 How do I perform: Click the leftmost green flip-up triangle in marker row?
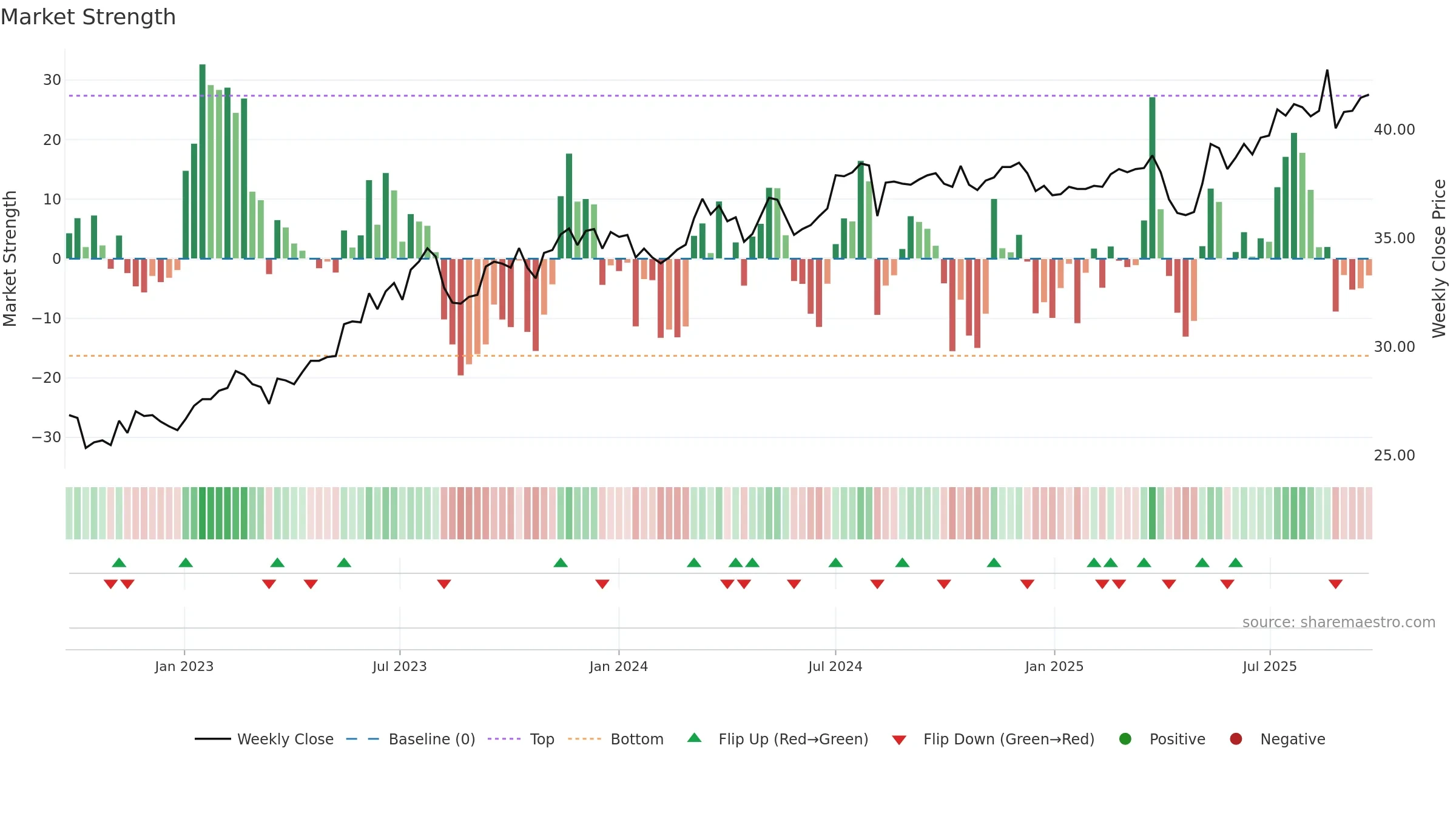pos(119,563)
